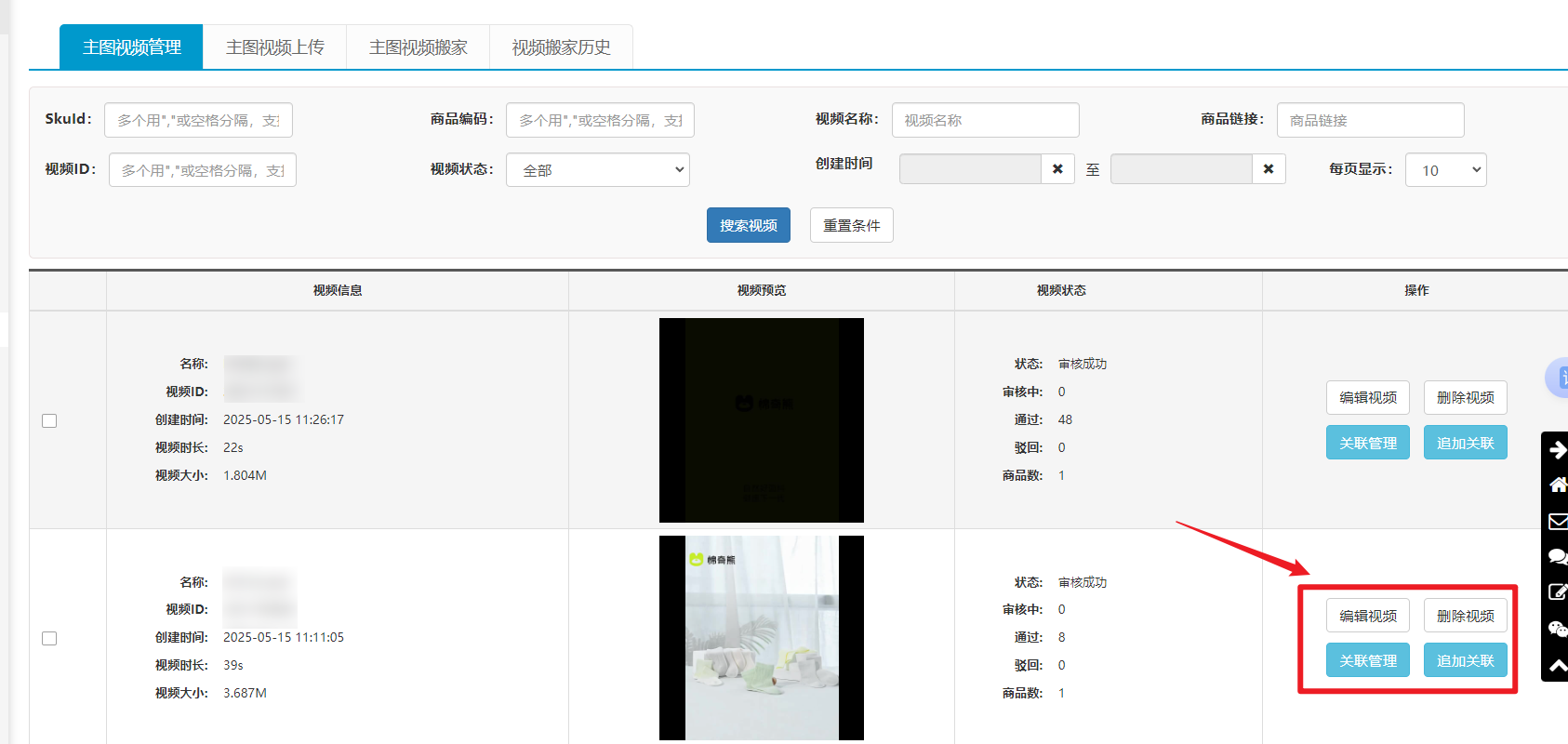Click the 重置条件 button
1568x744 pixels.
point(851,225)
